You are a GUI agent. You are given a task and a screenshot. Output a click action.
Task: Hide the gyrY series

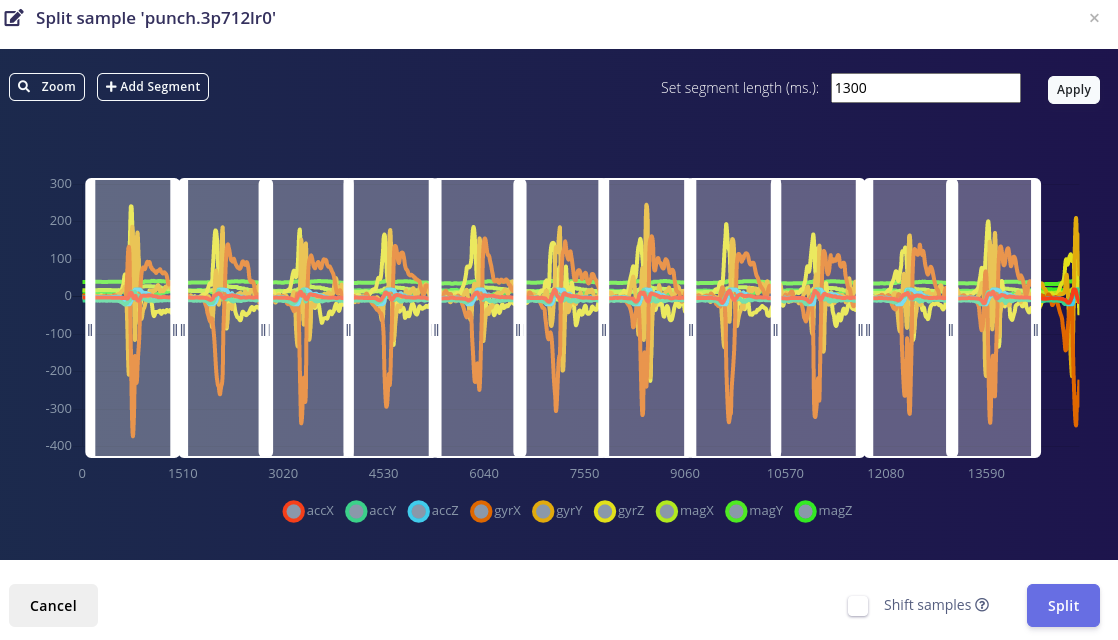coord(544,511)
